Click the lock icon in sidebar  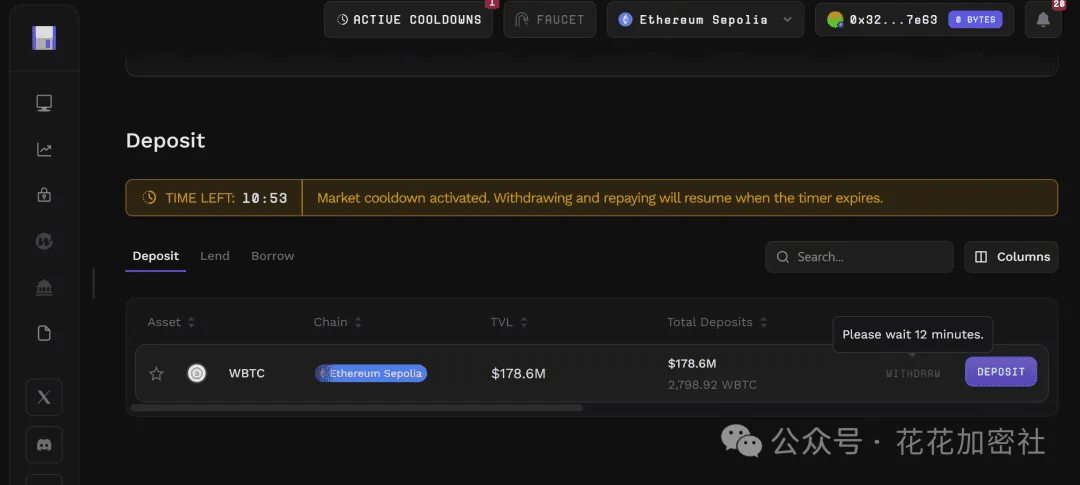44,196
